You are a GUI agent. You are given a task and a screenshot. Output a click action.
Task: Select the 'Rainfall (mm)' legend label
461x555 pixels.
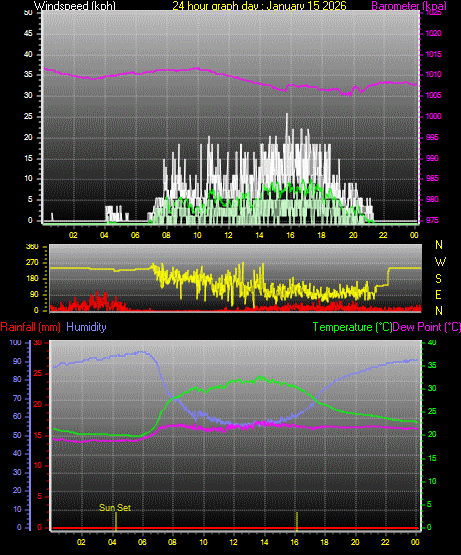[30, 327]
